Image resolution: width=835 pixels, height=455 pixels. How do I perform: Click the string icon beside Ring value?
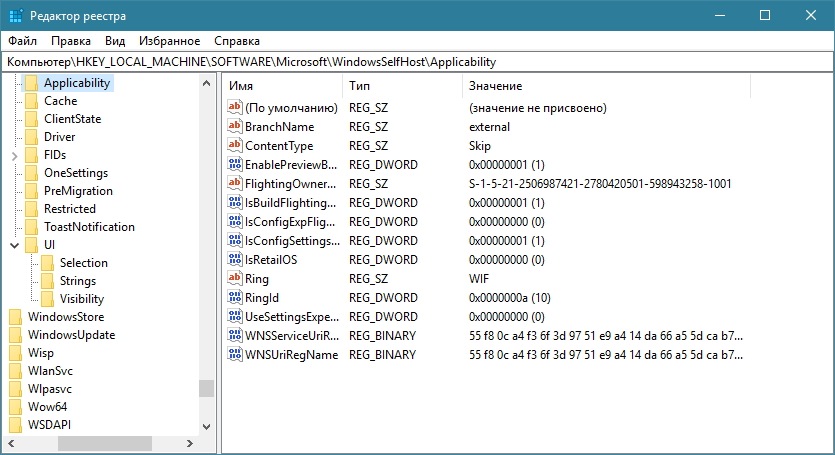[235, 278]
